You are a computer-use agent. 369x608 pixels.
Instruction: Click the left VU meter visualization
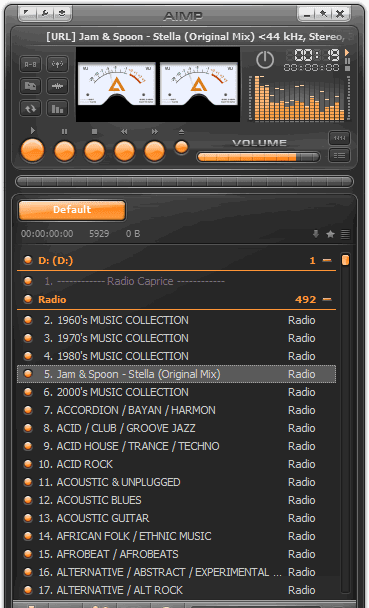point(117,84)
